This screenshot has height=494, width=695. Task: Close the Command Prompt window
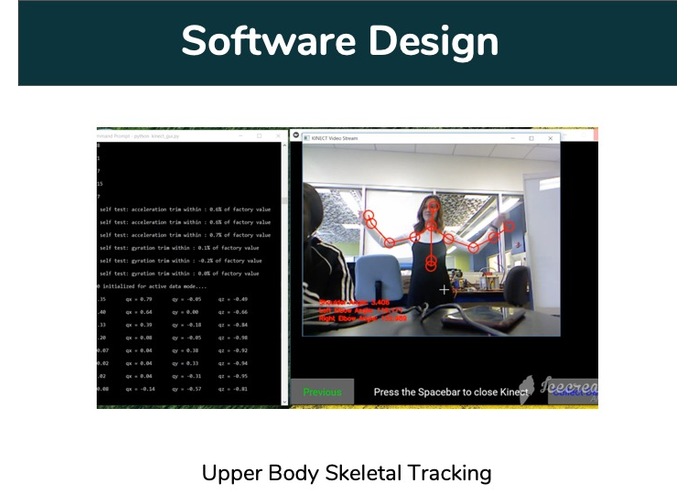coord(278,136)
